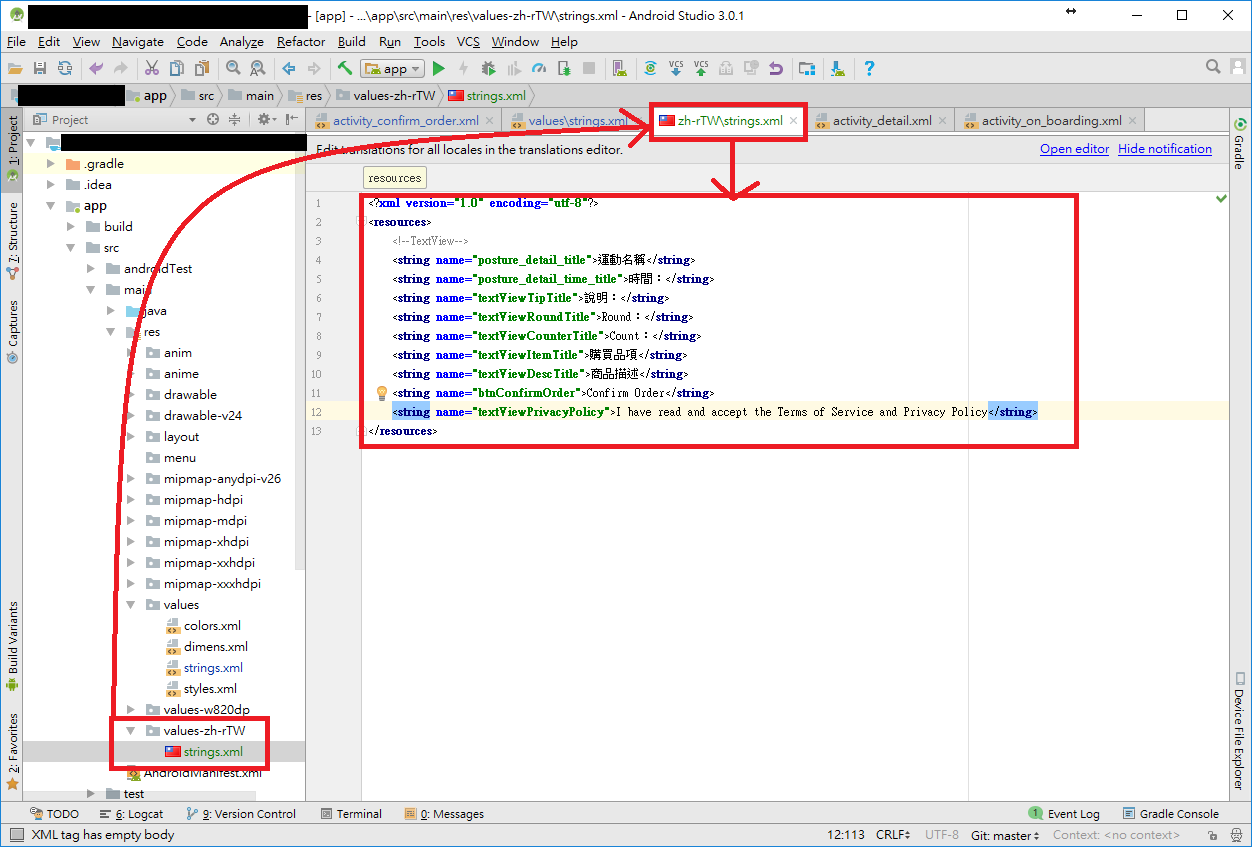Expand the java folder in the project tree
The height and width of the screenshot is (847, 1252).
[109, 310]
